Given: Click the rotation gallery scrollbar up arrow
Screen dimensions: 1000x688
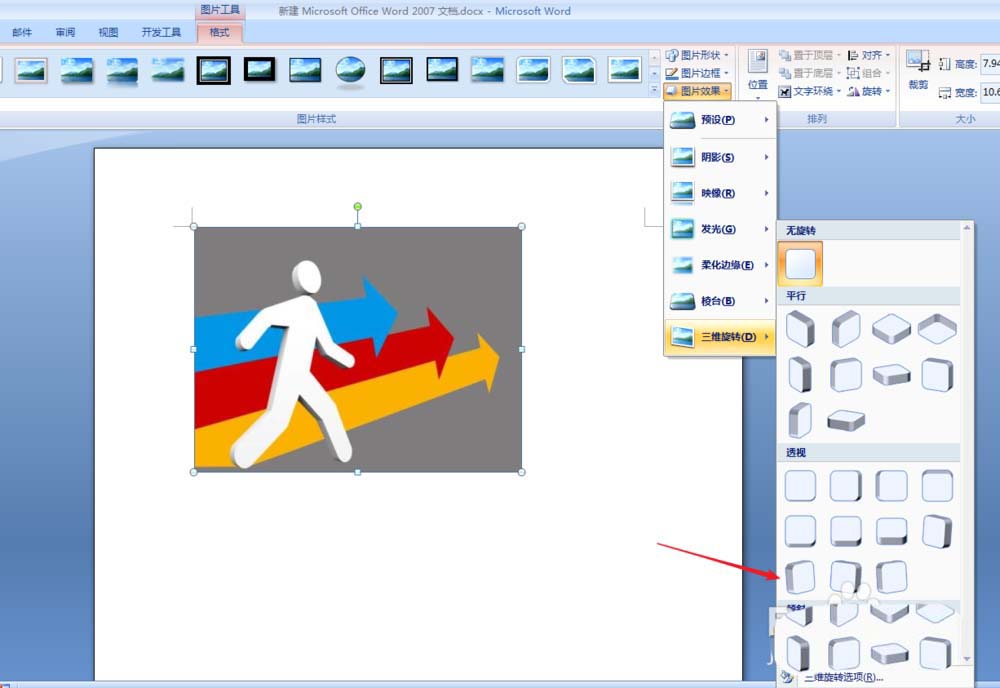Looking at the screenshot, I should click(967, 228).
